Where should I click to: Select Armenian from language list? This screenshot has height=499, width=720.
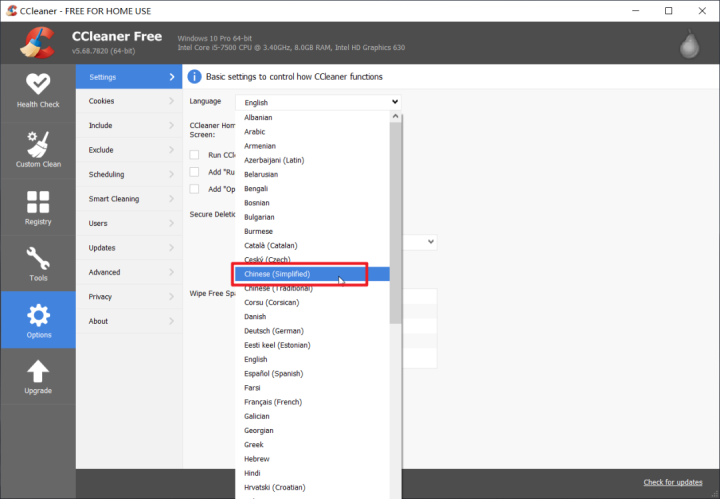click(x=312, y=146)
